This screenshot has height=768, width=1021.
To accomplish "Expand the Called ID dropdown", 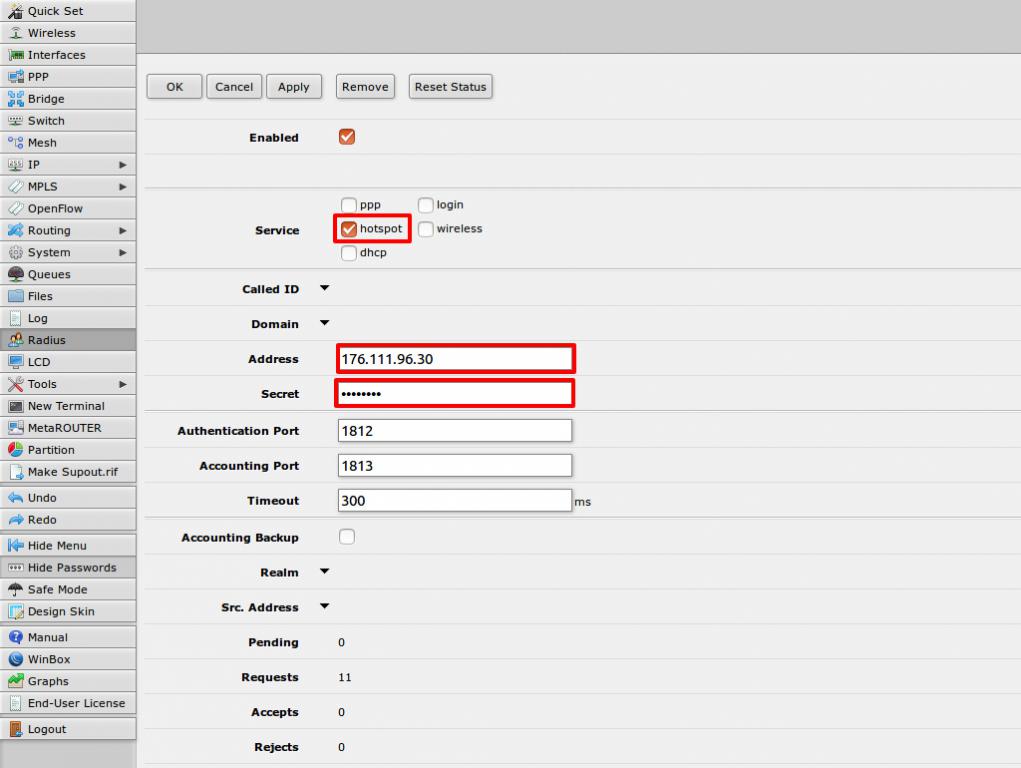I will [x=323, y=288].
